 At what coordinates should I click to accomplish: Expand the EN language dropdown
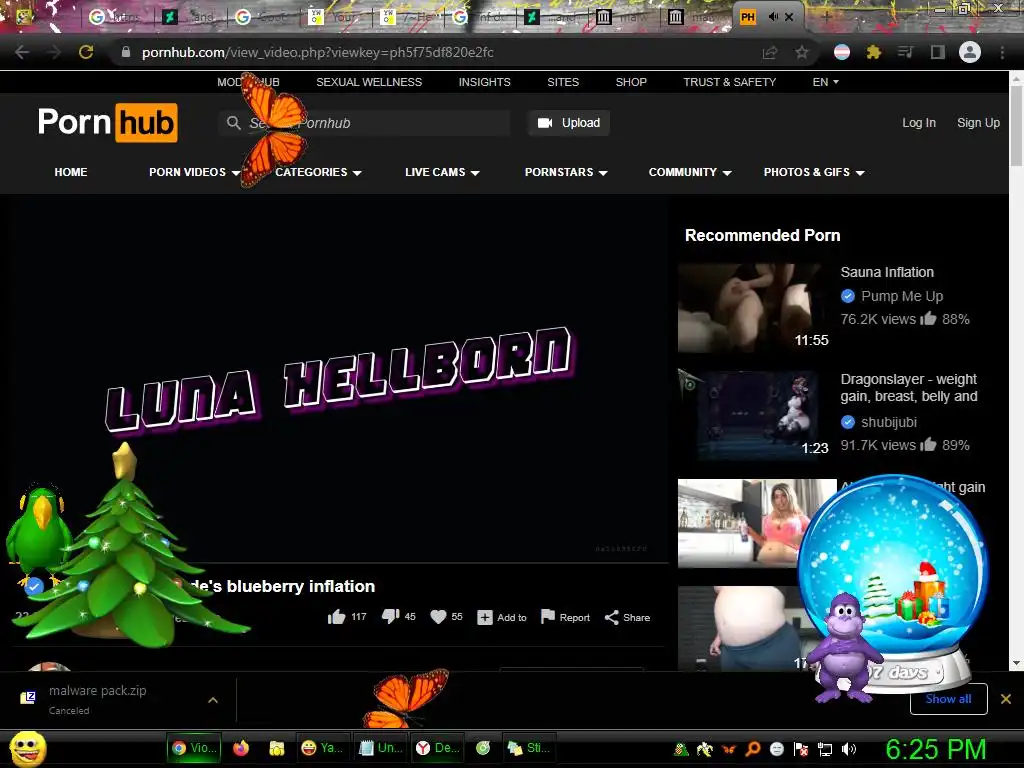[825, 82]
